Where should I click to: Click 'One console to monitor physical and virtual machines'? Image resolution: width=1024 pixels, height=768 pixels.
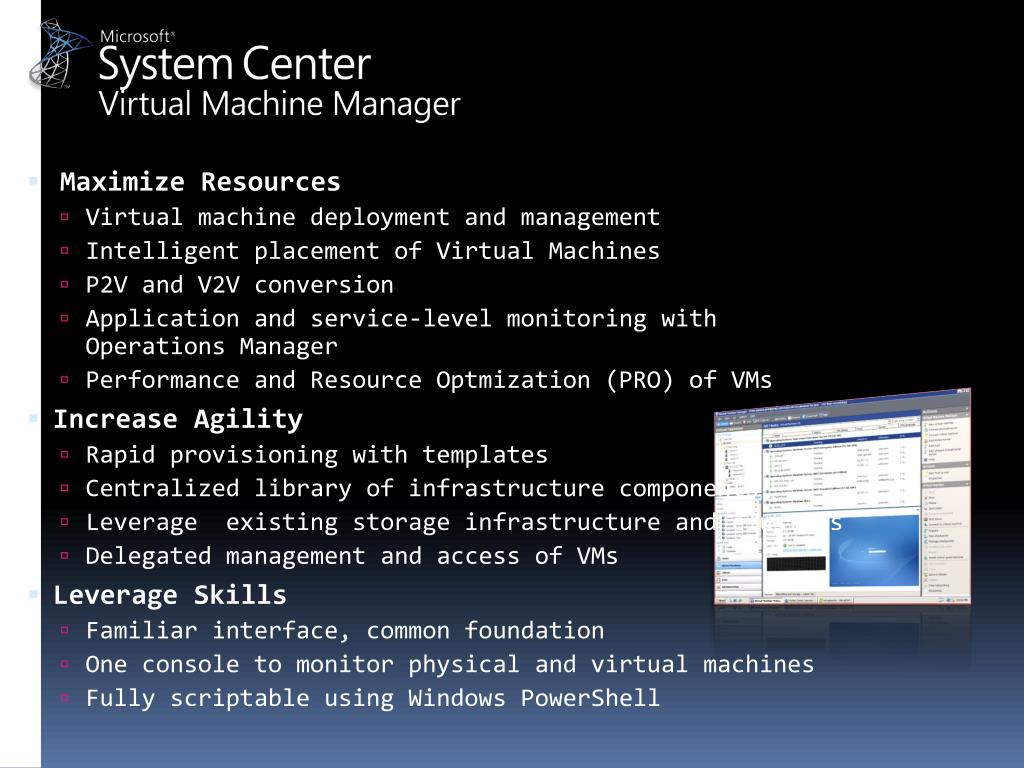tap(450, 665)
